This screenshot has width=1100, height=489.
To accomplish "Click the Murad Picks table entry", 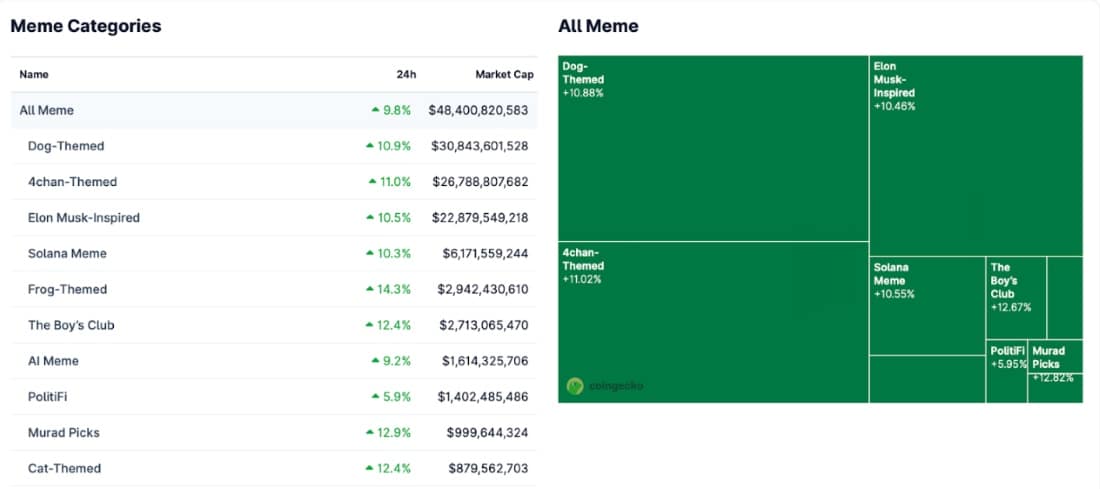I will [64, 433].
